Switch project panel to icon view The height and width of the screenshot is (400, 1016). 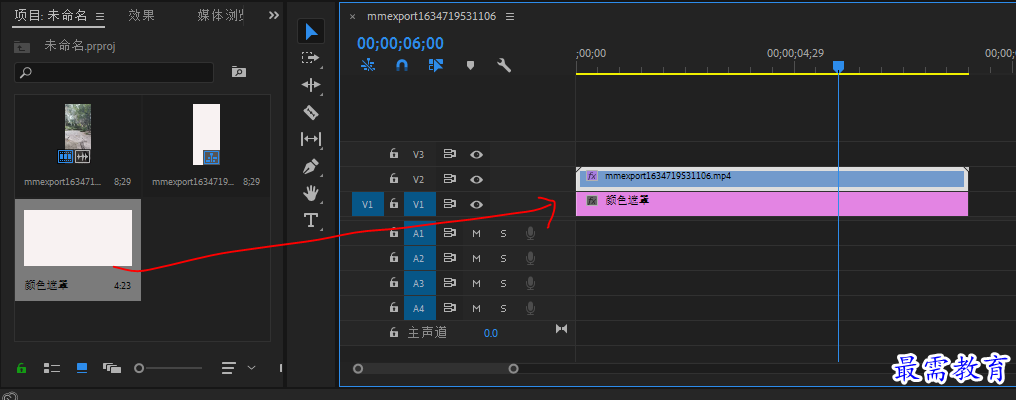[82, 368]
